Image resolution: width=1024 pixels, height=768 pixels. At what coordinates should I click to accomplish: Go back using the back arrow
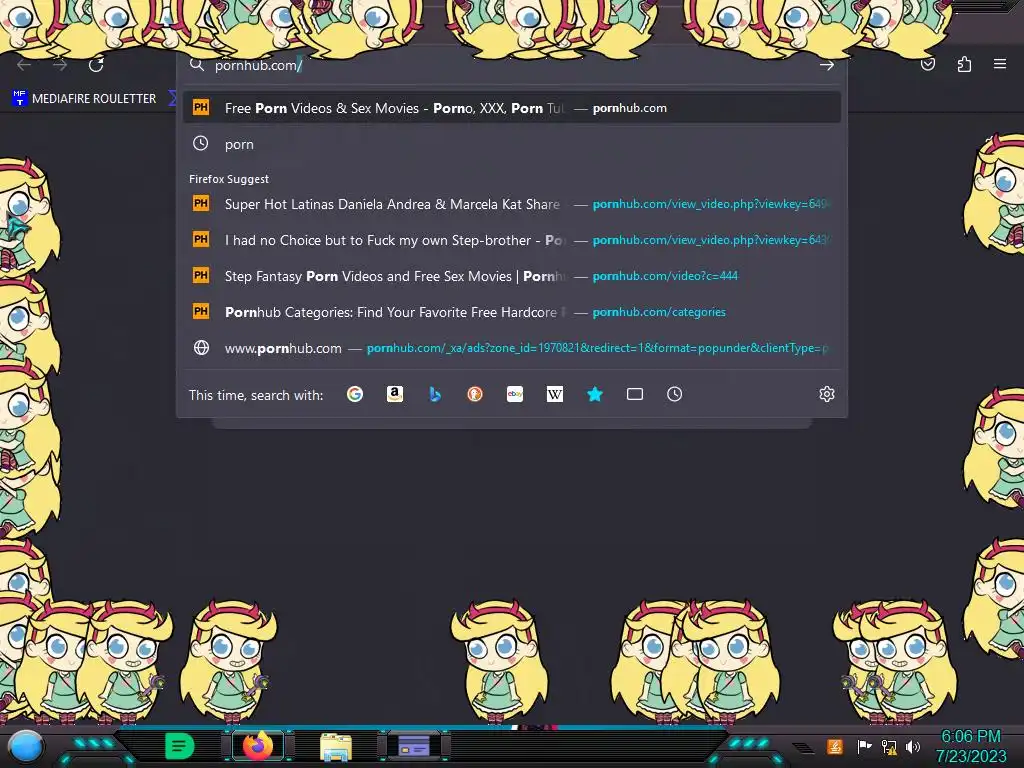pyautogui.click(x=24, y=65)
